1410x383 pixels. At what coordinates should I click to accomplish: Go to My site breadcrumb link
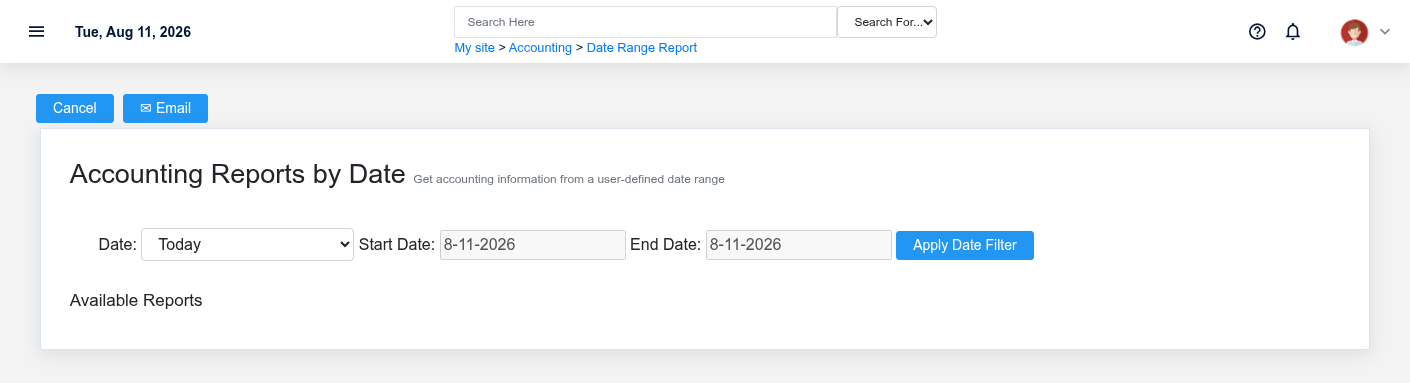tap(474, 48)
